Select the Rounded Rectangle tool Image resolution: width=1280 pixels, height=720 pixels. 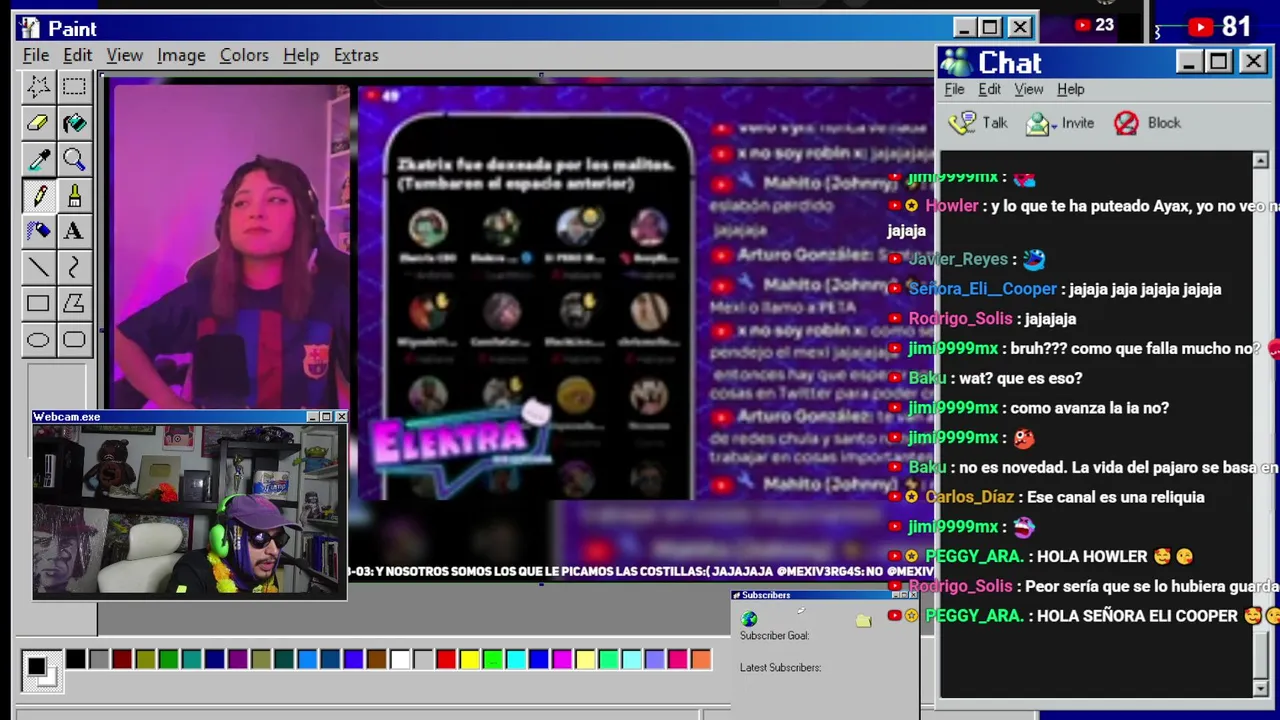point(74,340)
